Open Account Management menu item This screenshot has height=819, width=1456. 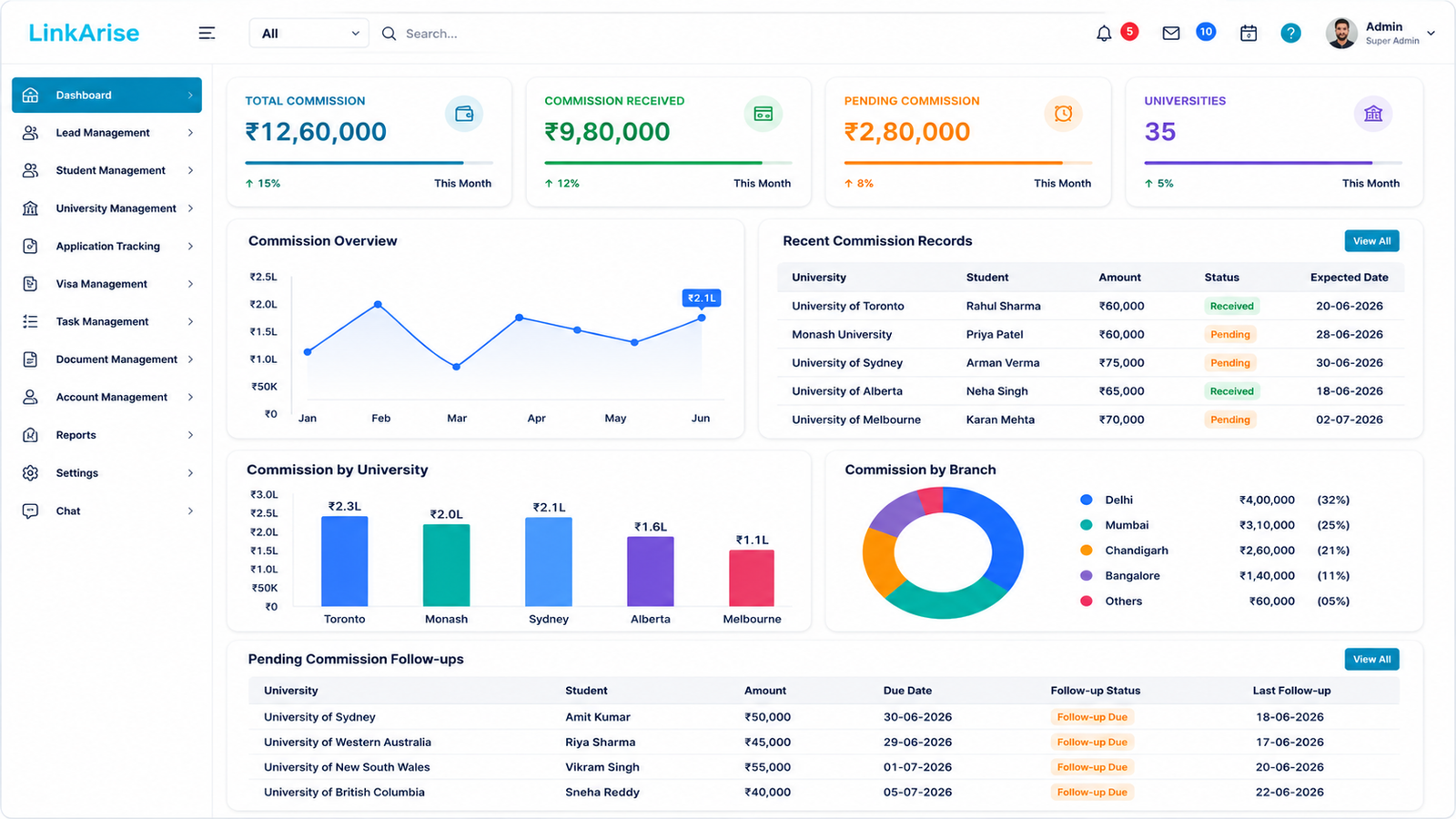[x=106, y=398]
